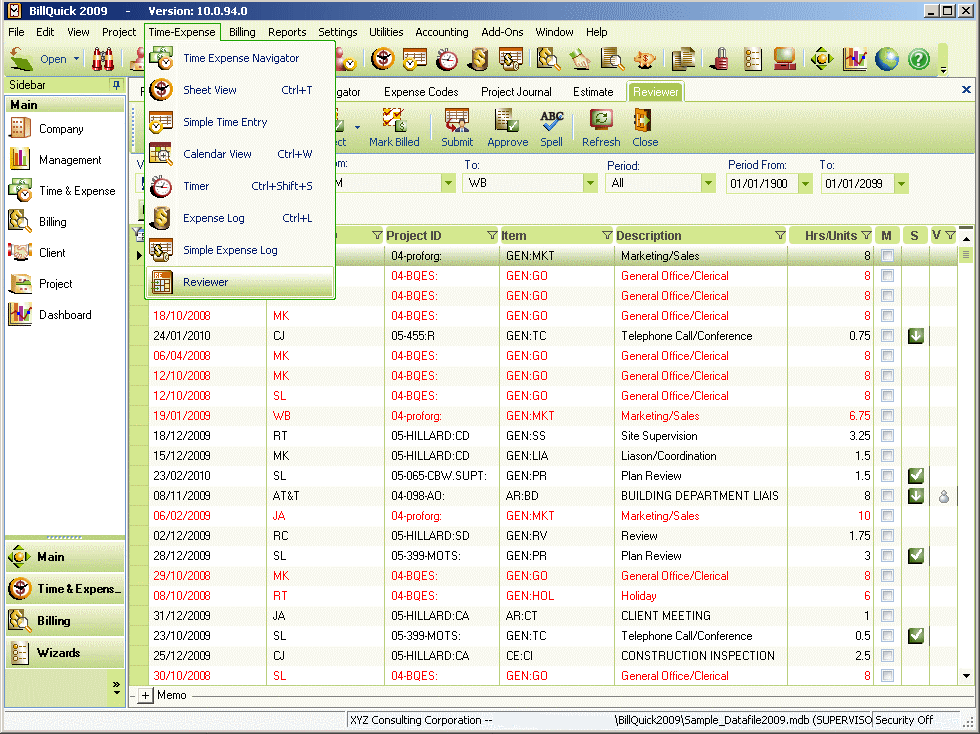Click the hand payment toolbar icon
Viewport: 980px width, 734px height.
pos(580,59)
